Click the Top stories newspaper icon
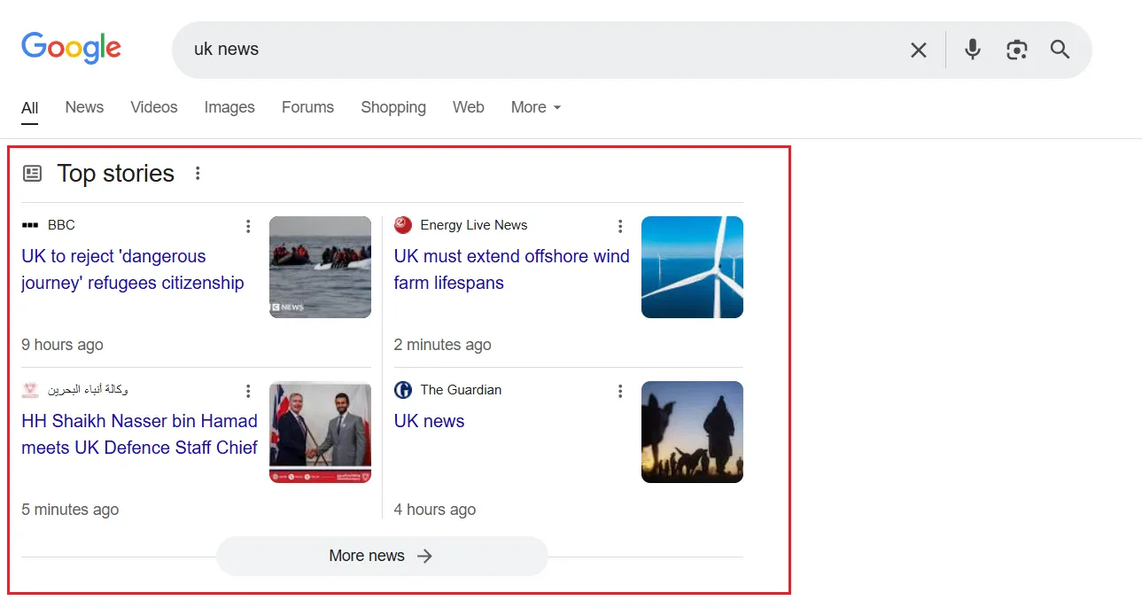This screenshot has height=608, width=1142. coord(32,173)
